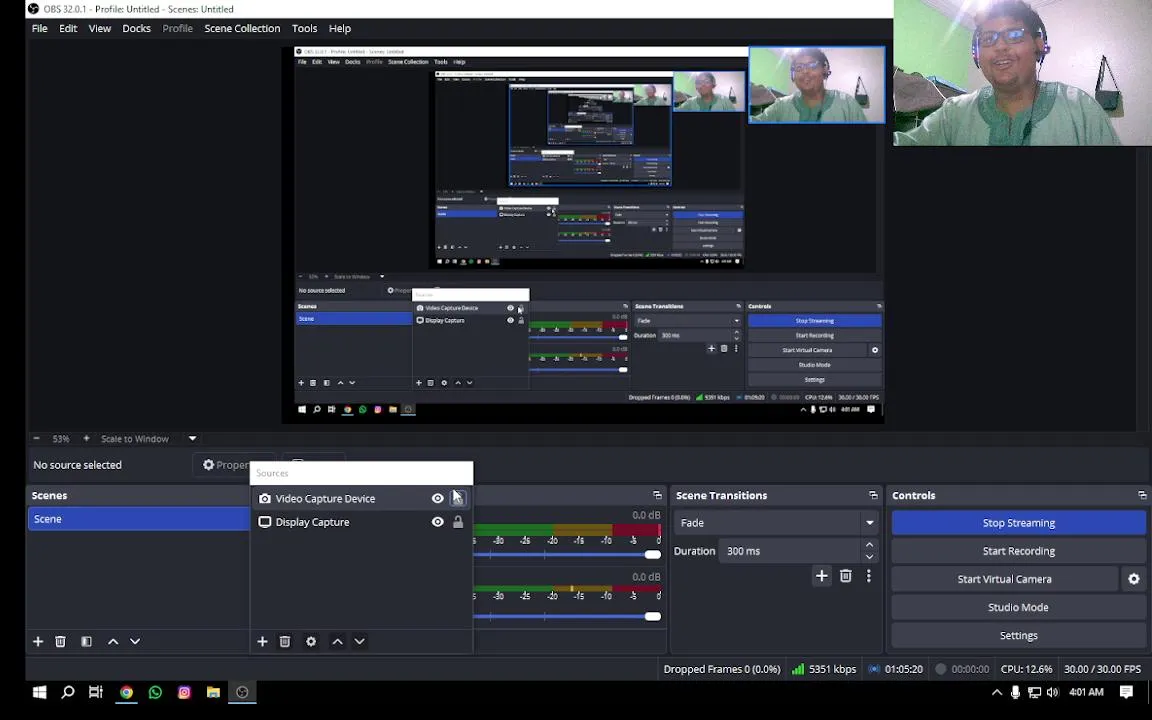Screen dimensions: 1152x720
Task: Add a new scene with the plus icon in Scenes
Action: pos(38,641)
